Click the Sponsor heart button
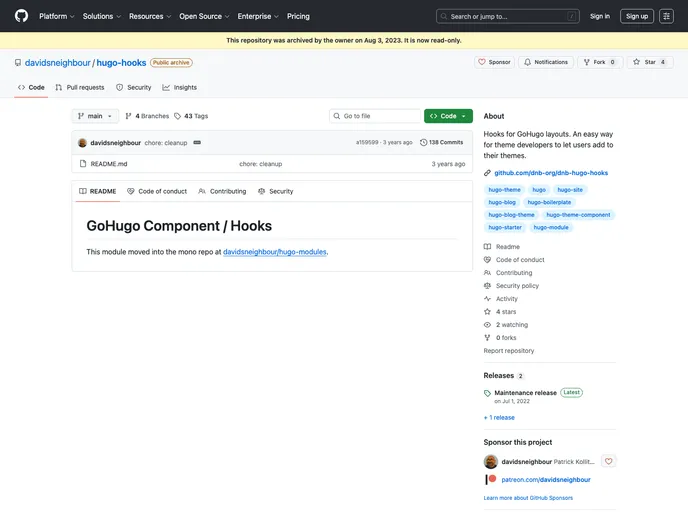The width and height of the screenshot is (688, 512). tap(494, 62)
